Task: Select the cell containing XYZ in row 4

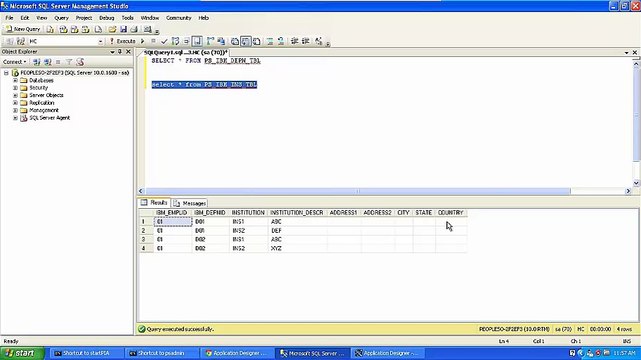Action: [x=297, y=248]
